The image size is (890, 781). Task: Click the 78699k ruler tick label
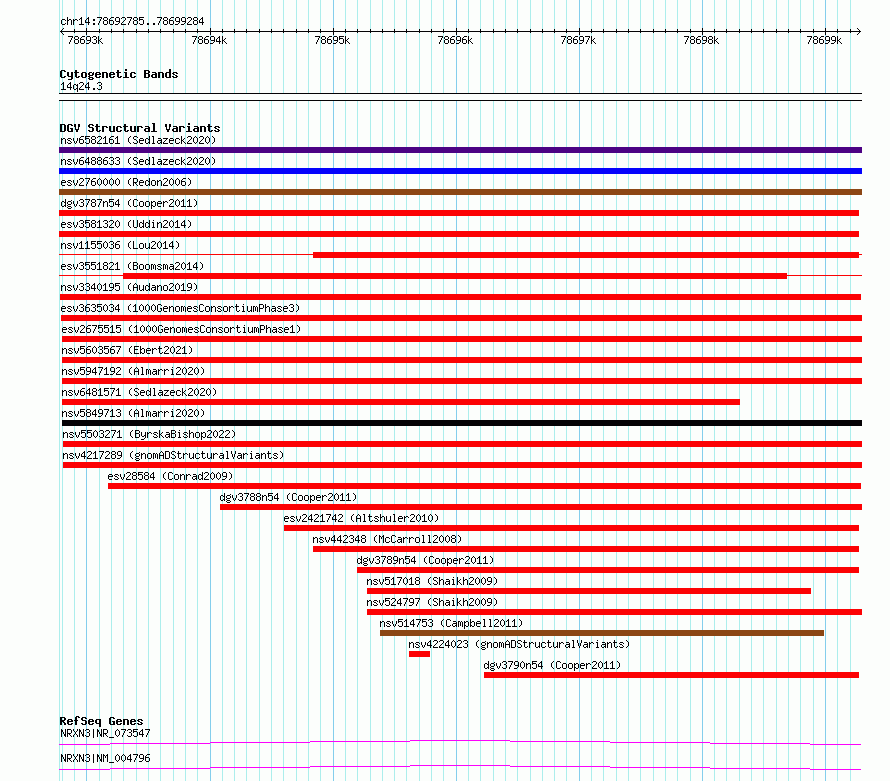(824, 40)
